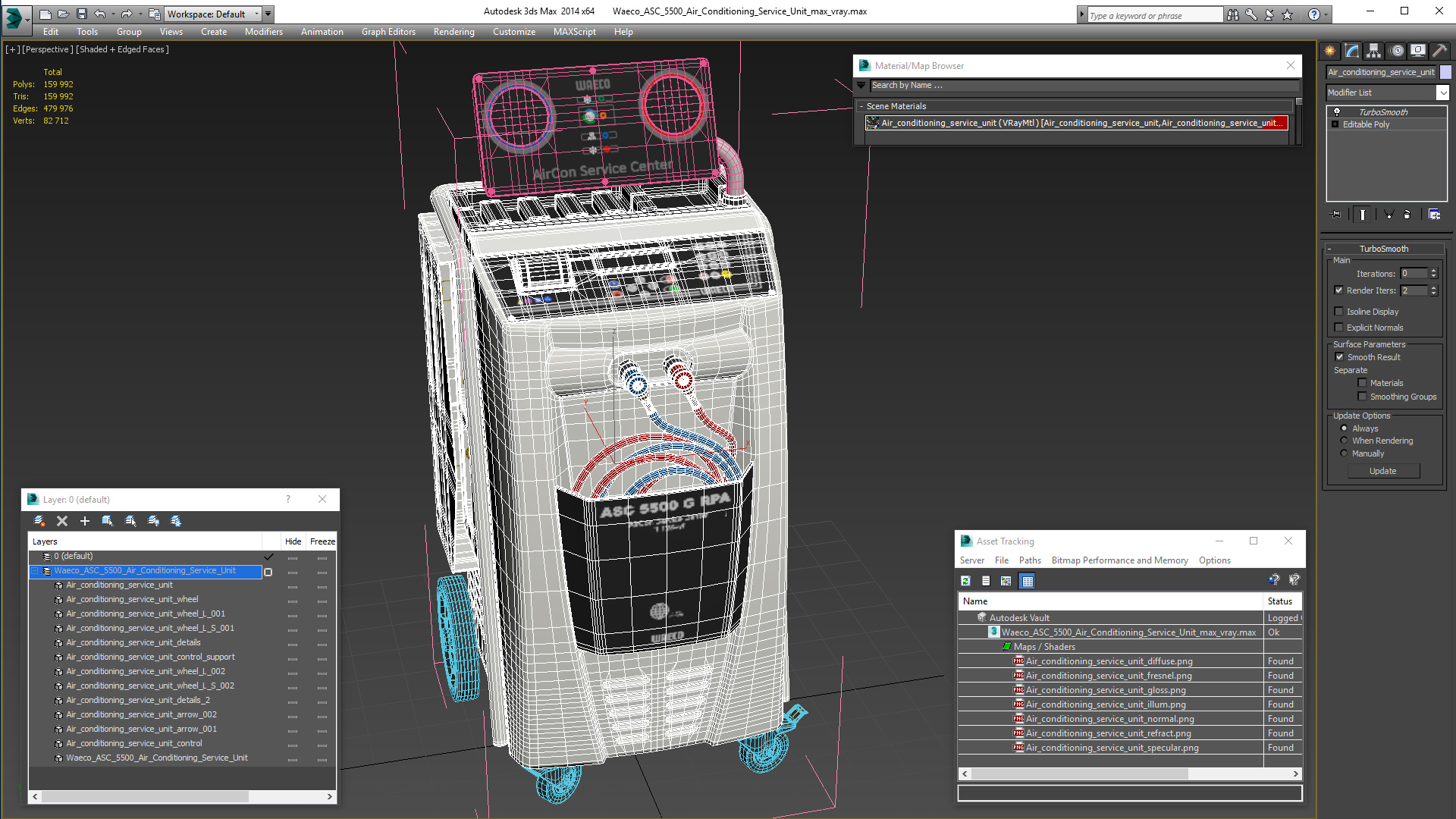Open the Display command panel tab
The height and width of the screenshot is (819, 1456).
(1418, 51)
